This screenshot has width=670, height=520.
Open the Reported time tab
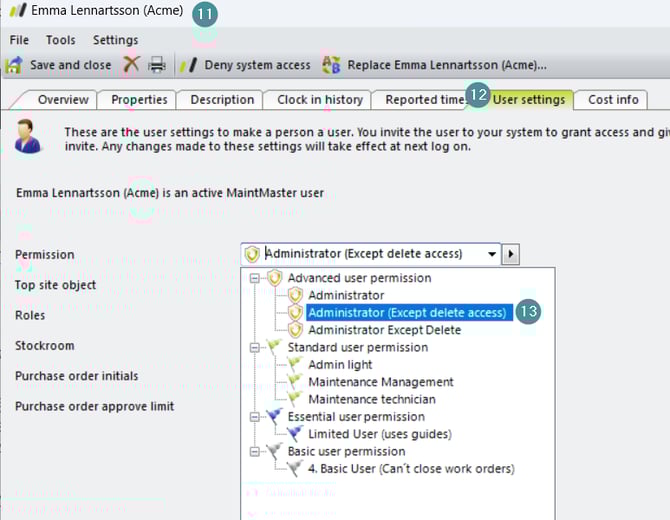(x=424, y=100)
